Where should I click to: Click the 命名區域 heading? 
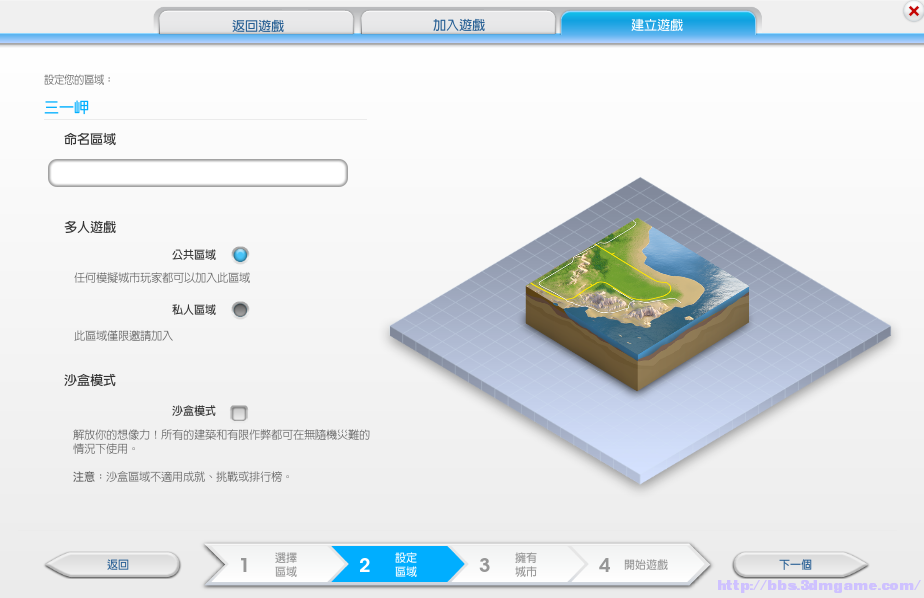click(x=90, y=139)
